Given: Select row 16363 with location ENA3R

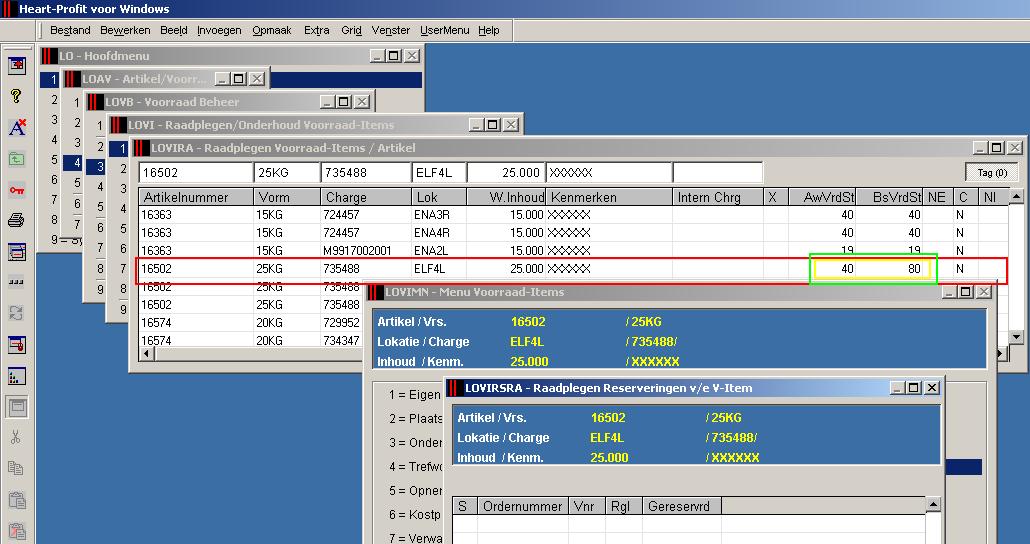Looking at the screenshot, I should [x=573, y=215].
